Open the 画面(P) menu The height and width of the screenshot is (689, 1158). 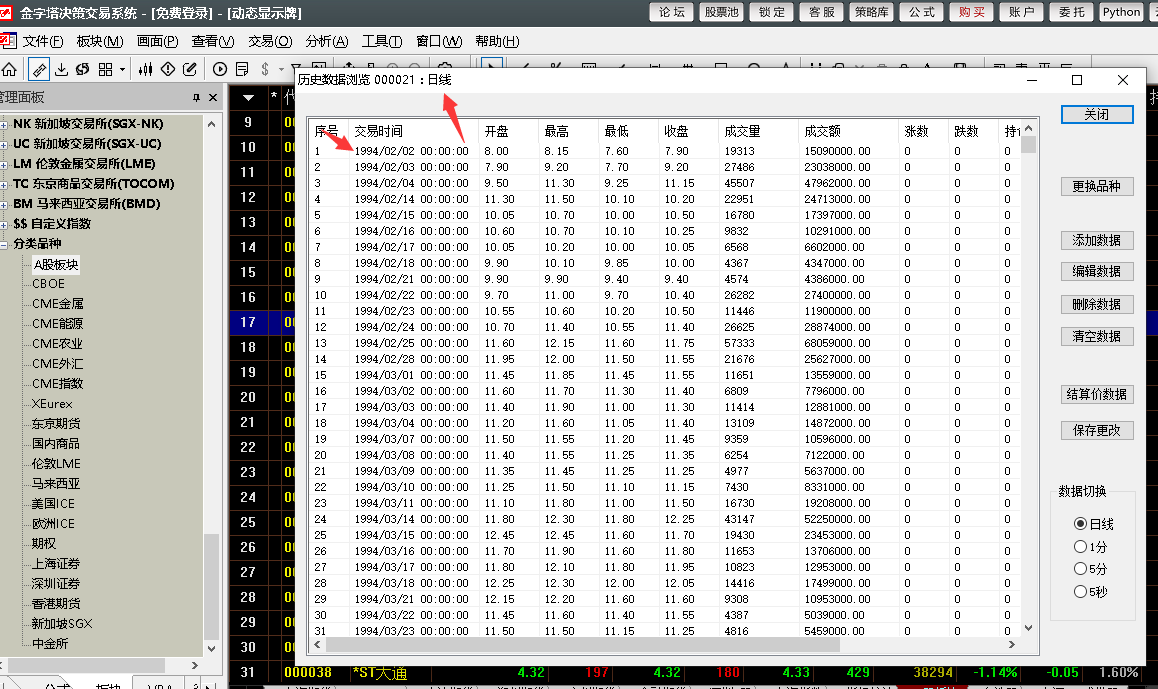157,41
